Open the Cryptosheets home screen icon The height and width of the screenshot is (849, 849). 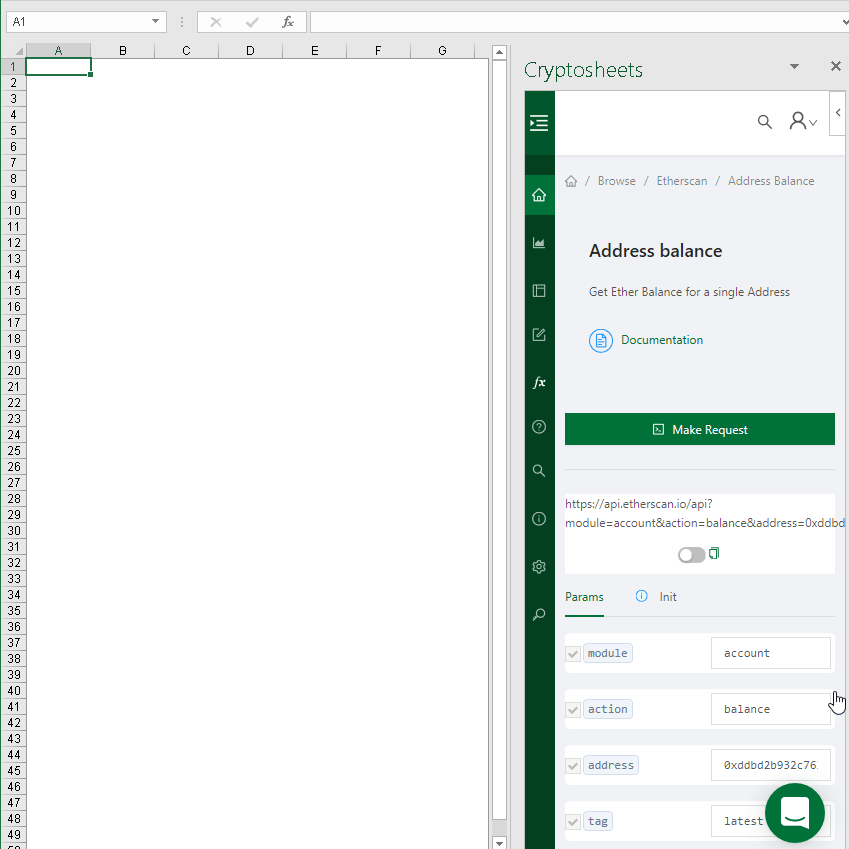(538, 194)
